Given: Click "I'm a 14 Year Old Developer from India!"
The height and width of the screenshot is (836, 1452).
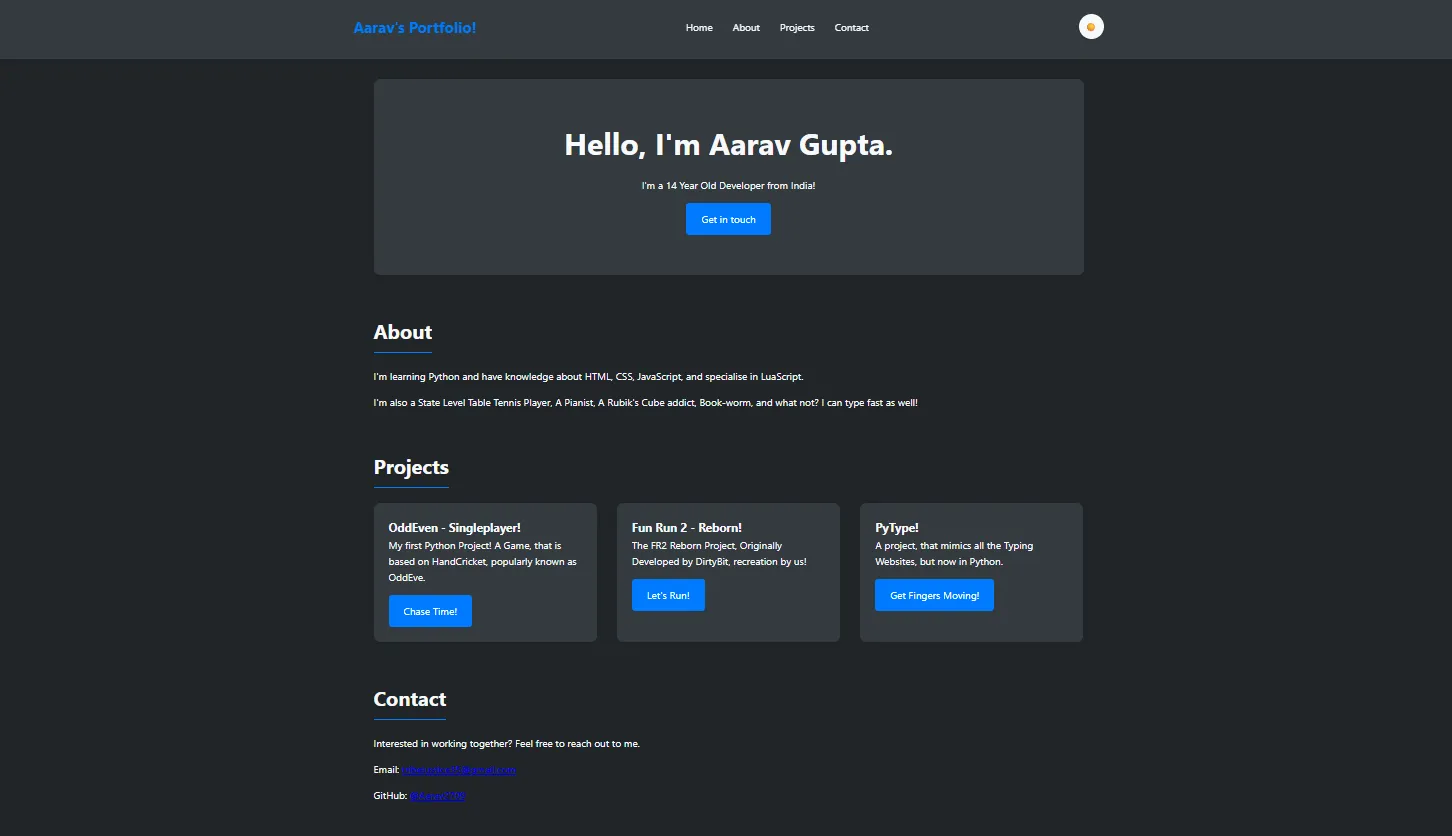Looking at the screenshot, I should click(x=729, y=186).
